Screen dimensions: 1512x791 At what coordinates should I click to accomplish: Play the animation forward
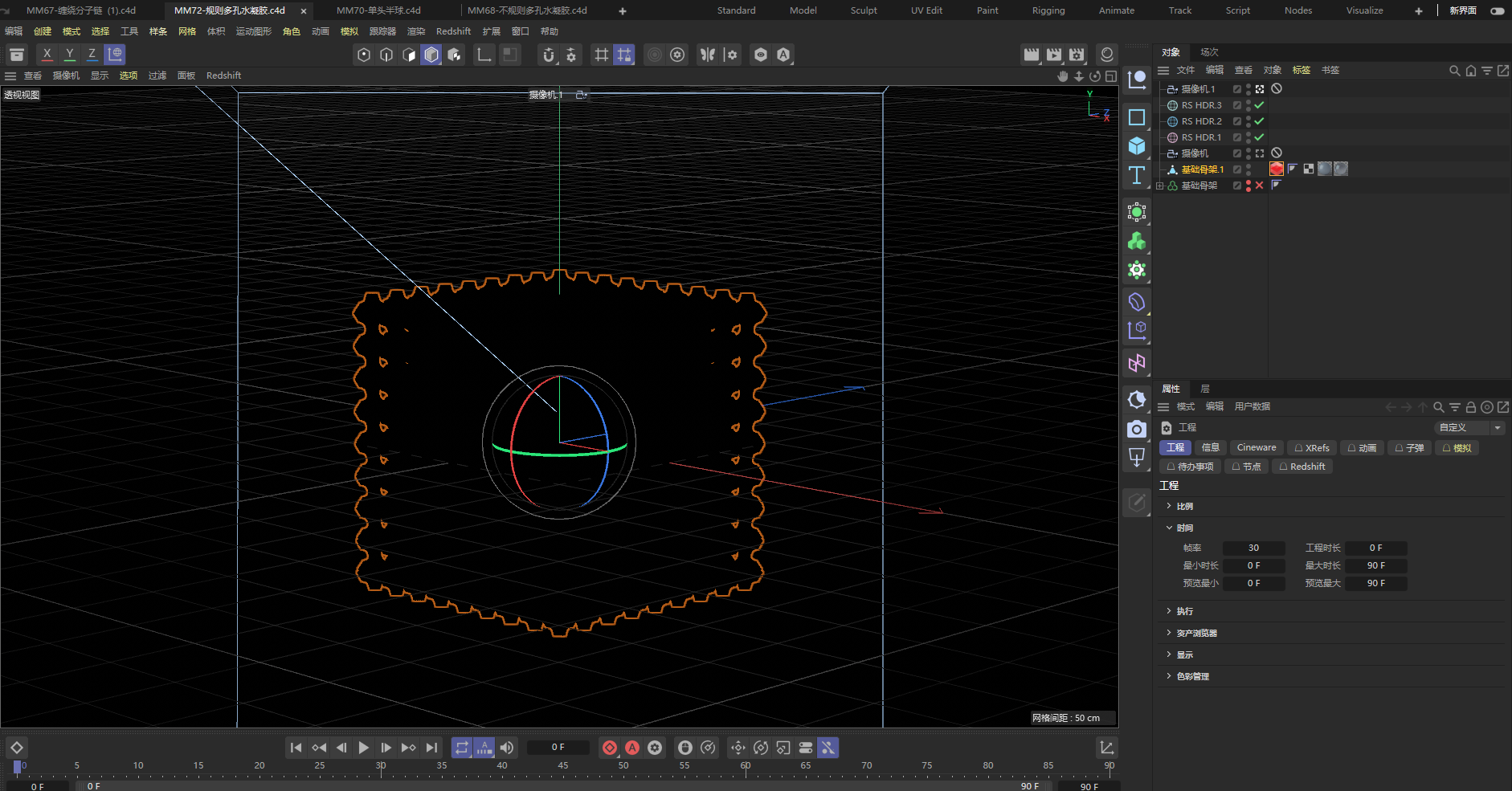coord(364,748)
